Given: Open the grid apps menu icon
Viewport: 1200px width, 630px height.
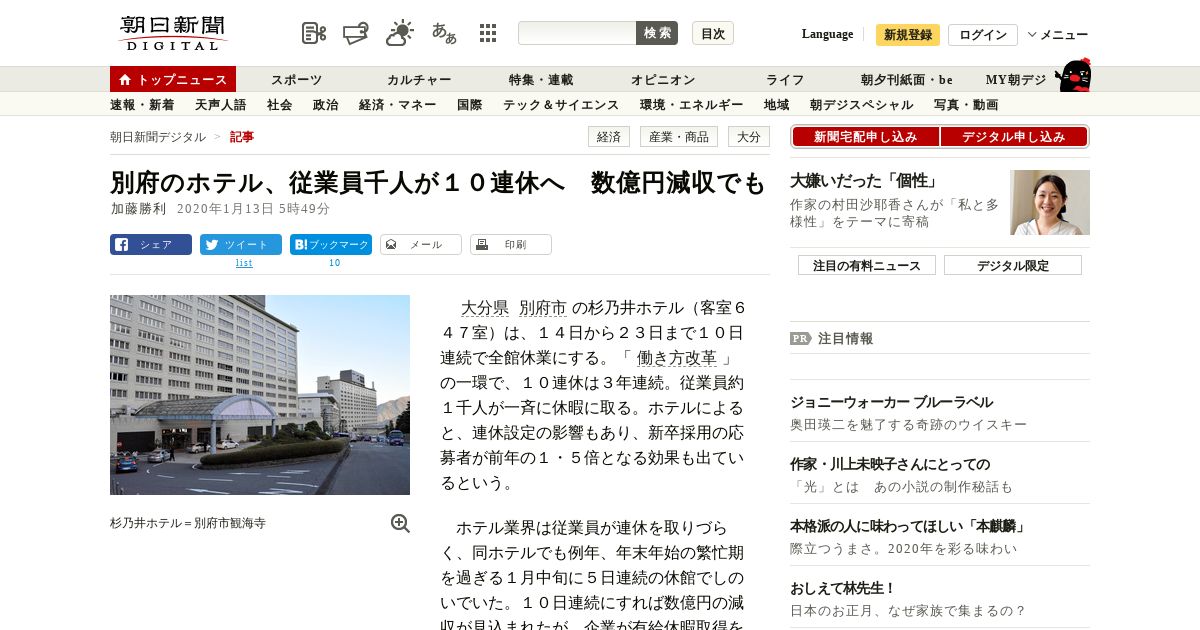Looking at the screenshot, I should [x=488, y=33].
